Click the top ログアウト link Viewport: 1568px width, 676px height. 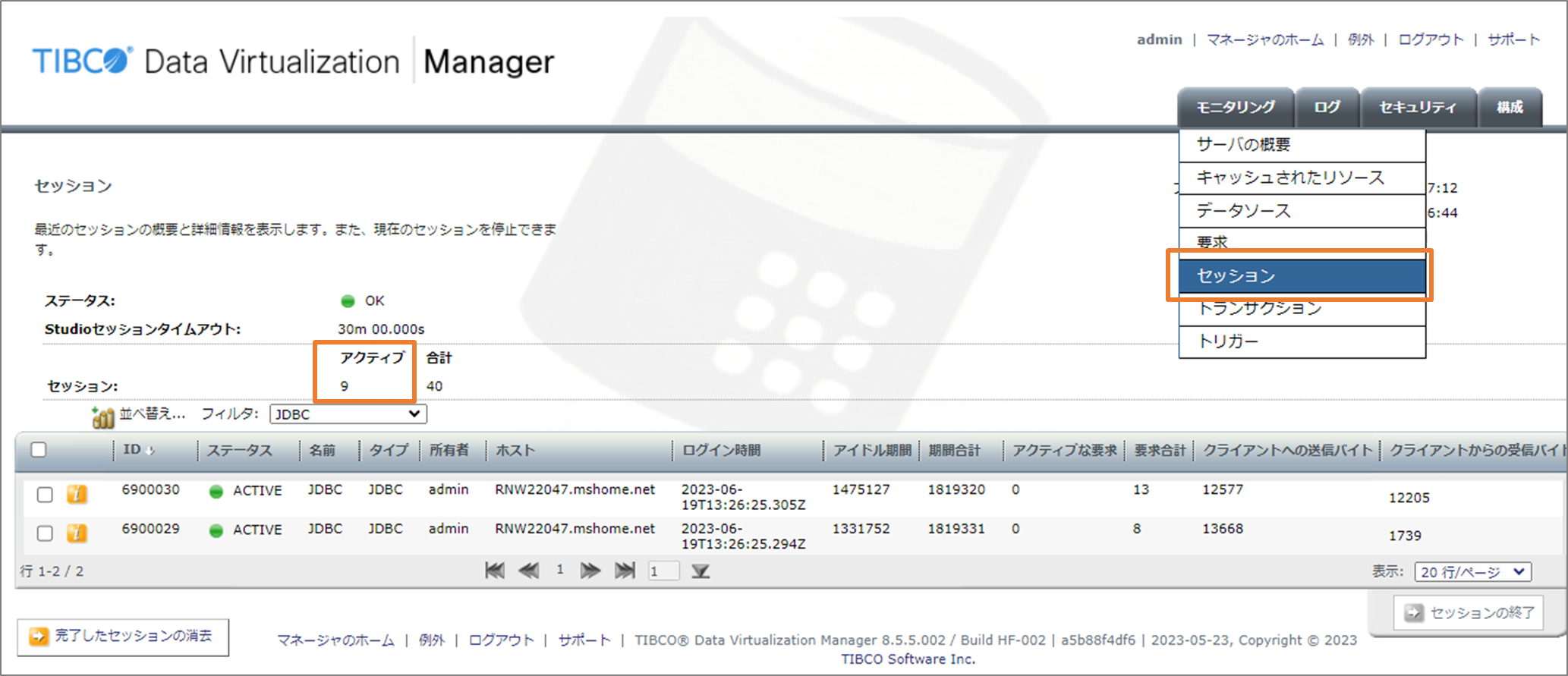pos(1431,39)
